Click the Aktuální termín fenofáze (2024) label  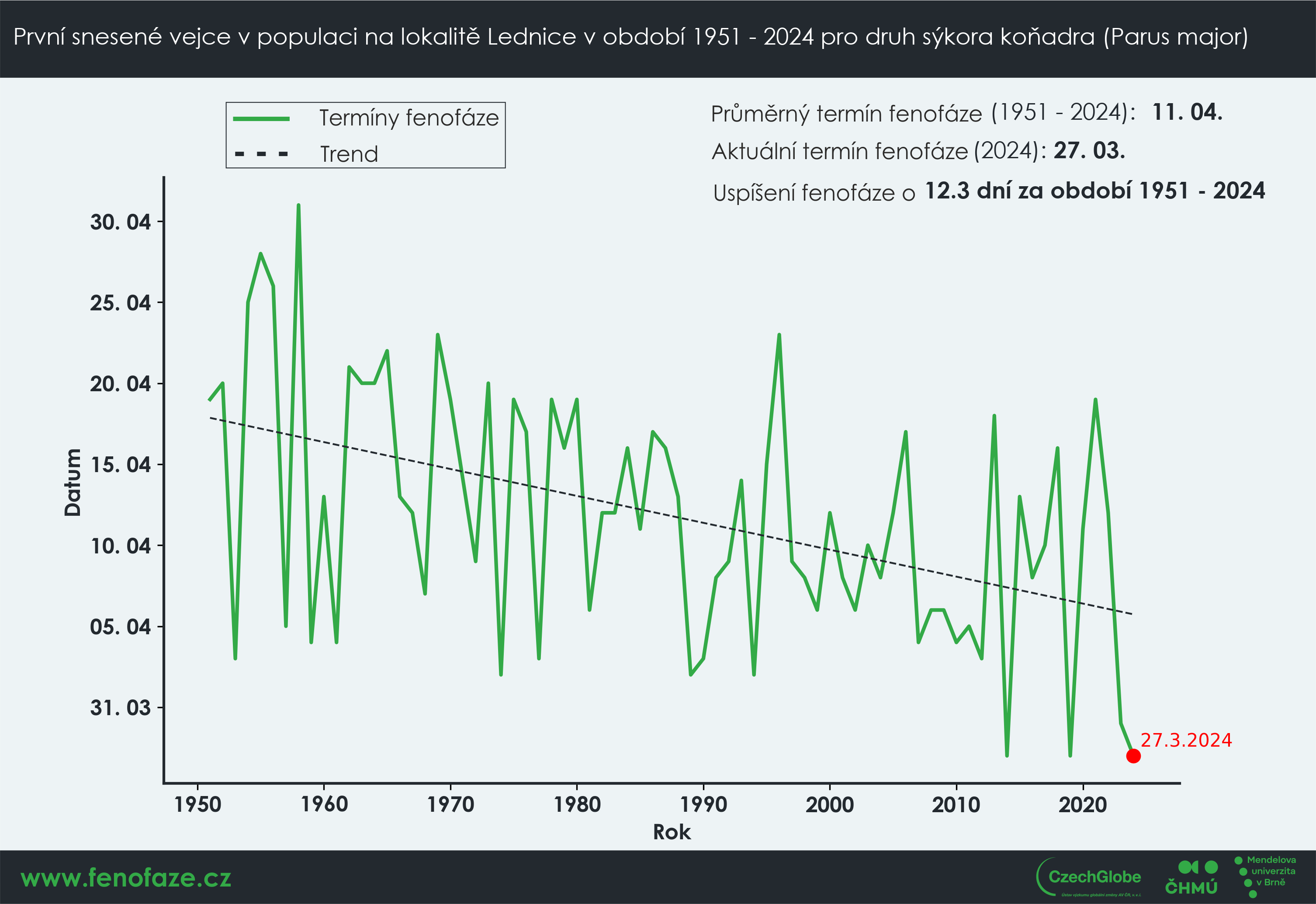[879, 151]
